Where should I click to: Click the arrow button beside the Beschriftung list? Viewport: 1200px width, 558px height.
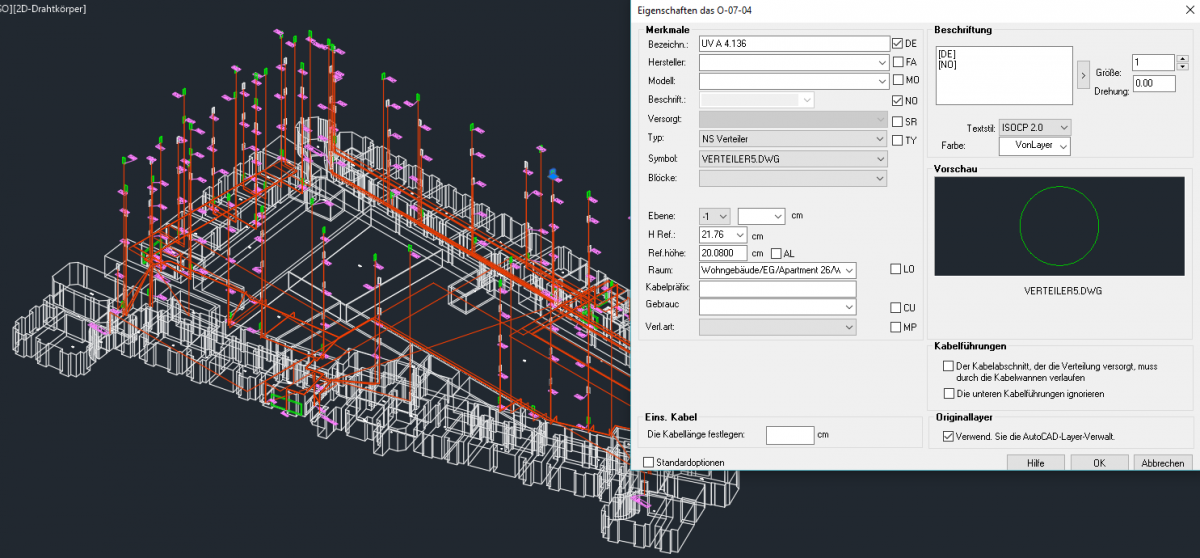tap(1084, 74)
